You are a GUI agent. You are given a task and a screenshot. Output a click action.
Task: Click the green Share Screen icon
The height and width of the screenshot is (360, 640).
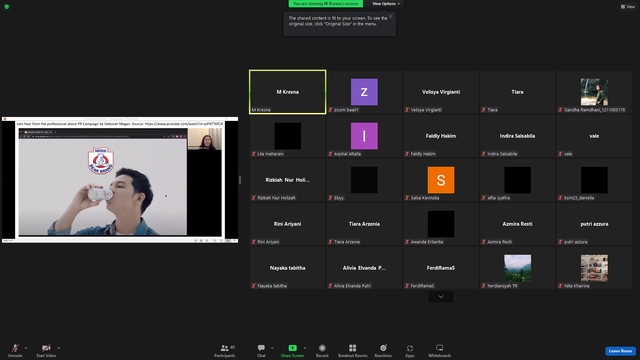(x=292, y=348)
